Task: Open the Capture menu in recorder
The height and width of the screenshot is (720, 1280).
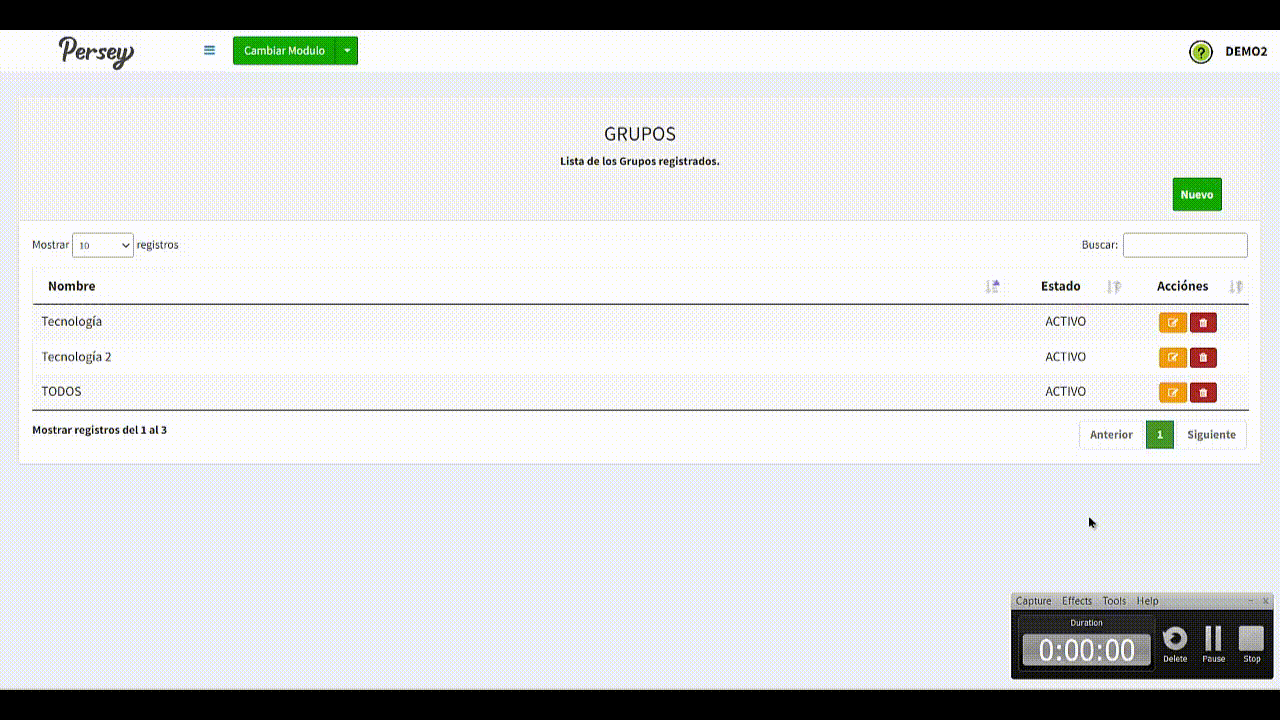Action: coord(1033,601)
